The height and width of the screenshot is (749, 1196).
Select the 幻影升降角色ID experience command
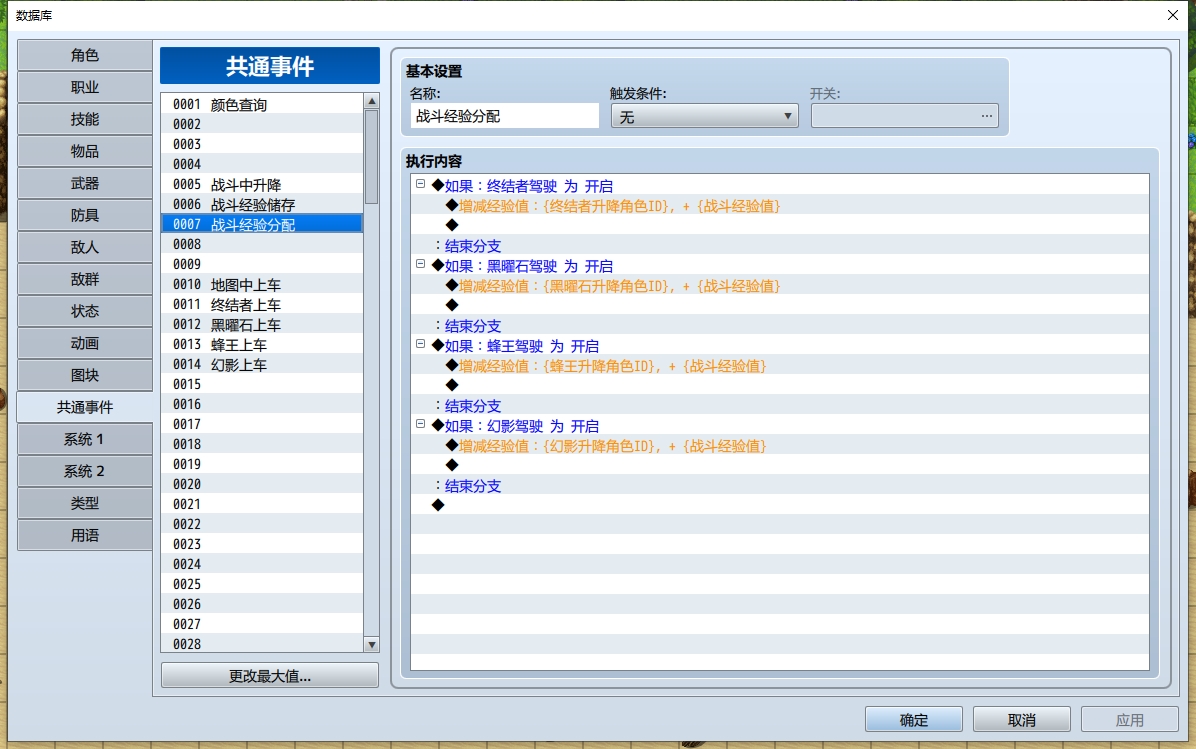point(780,445)
